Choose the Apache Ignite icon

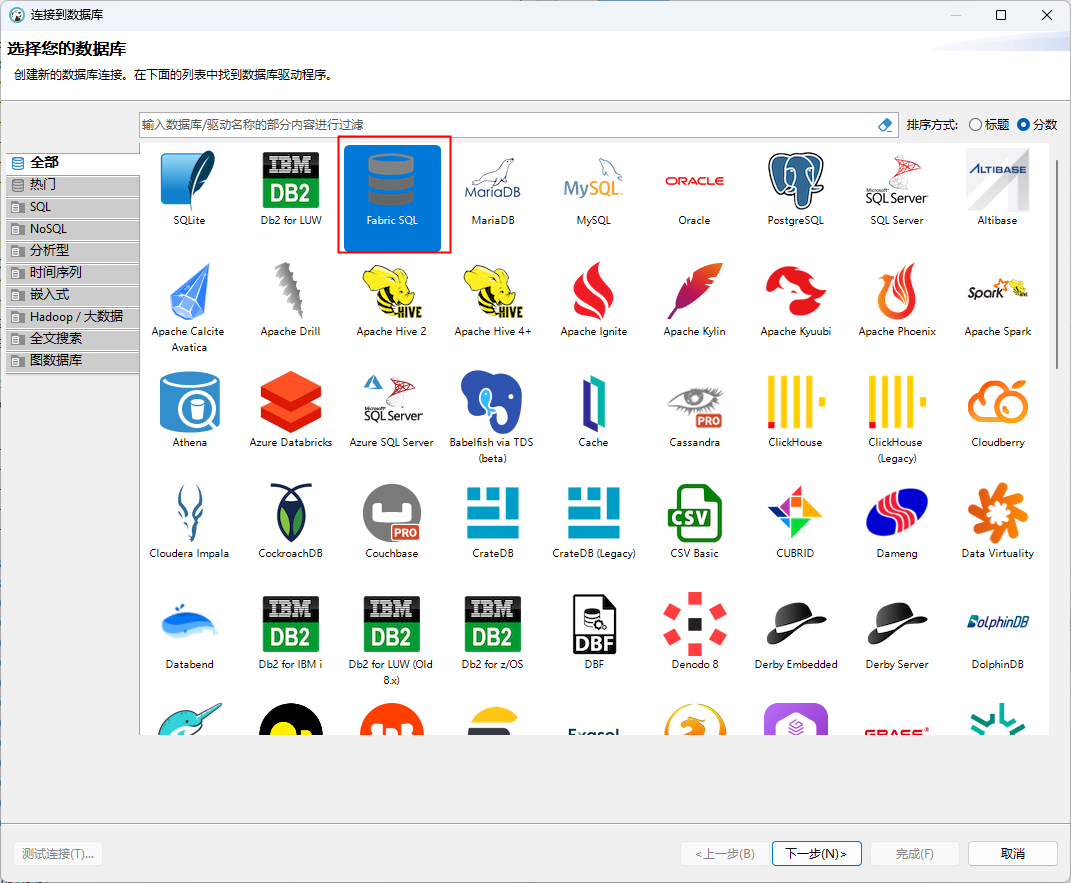593,292
